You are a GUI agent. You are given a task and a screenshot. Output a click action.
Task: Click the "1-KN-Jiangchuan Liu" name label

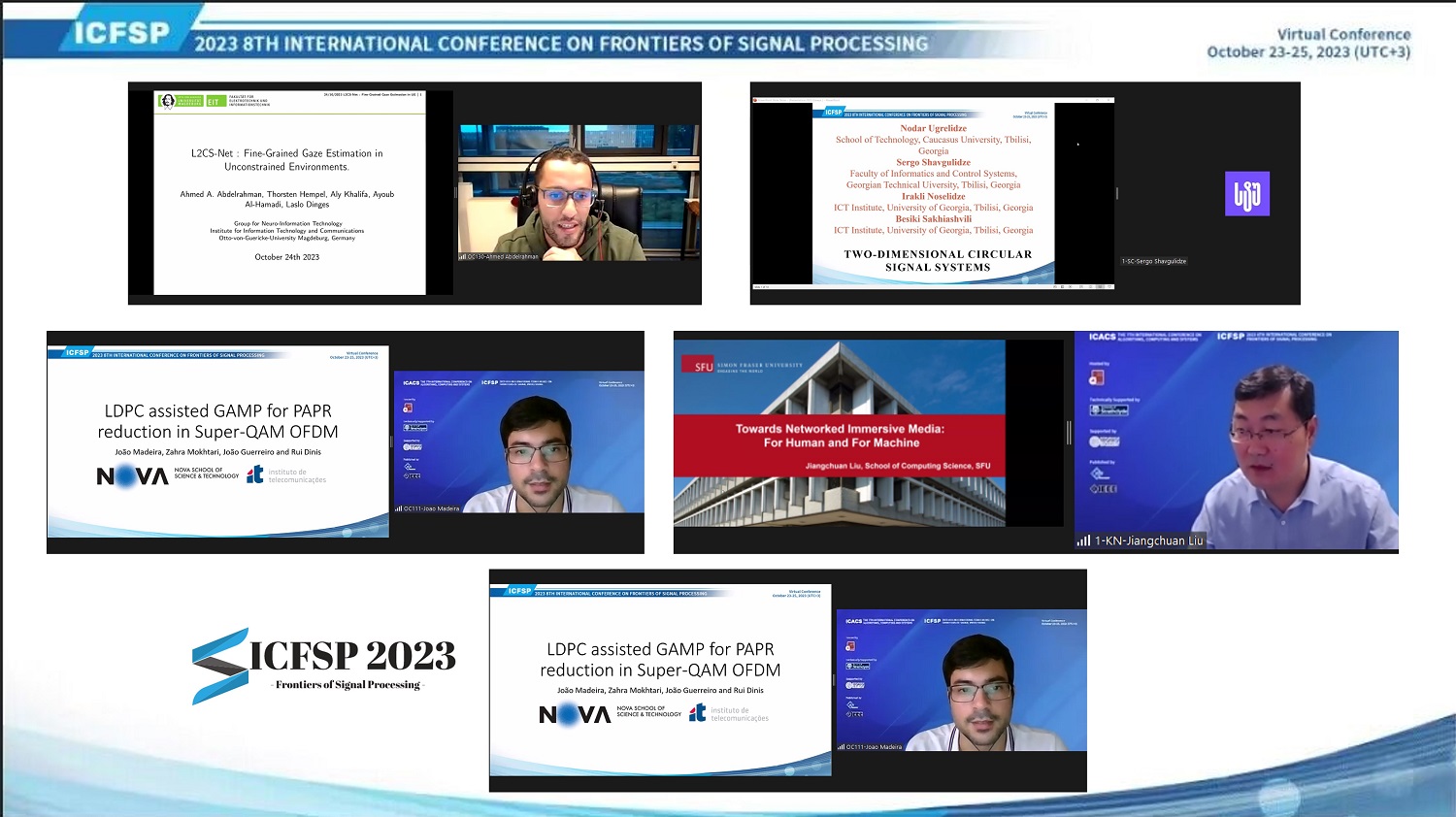pos(1149,541)
